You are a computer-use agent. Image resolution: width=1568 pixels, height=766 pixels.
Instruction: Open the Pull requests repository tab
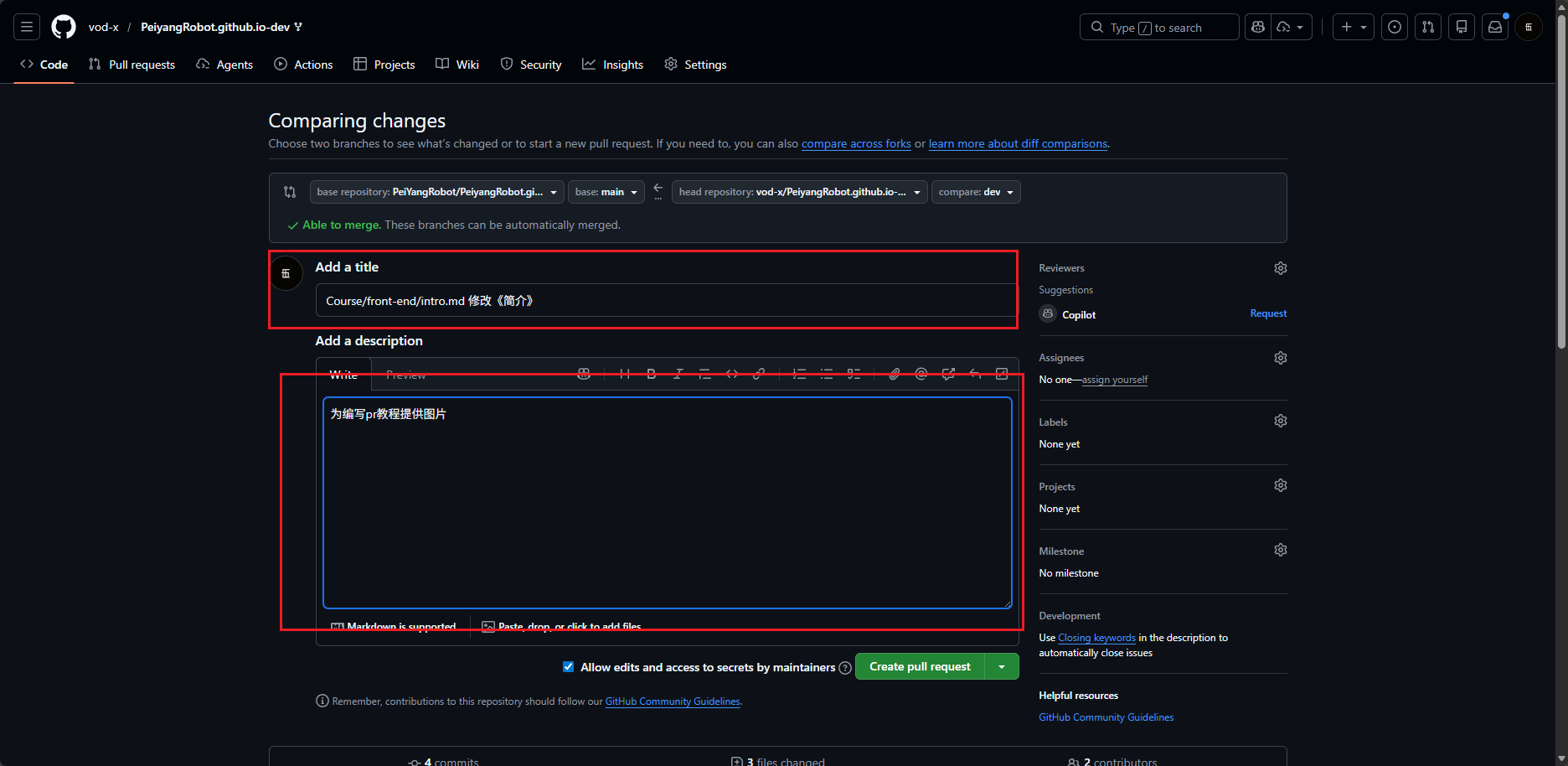tap(132, 65)
